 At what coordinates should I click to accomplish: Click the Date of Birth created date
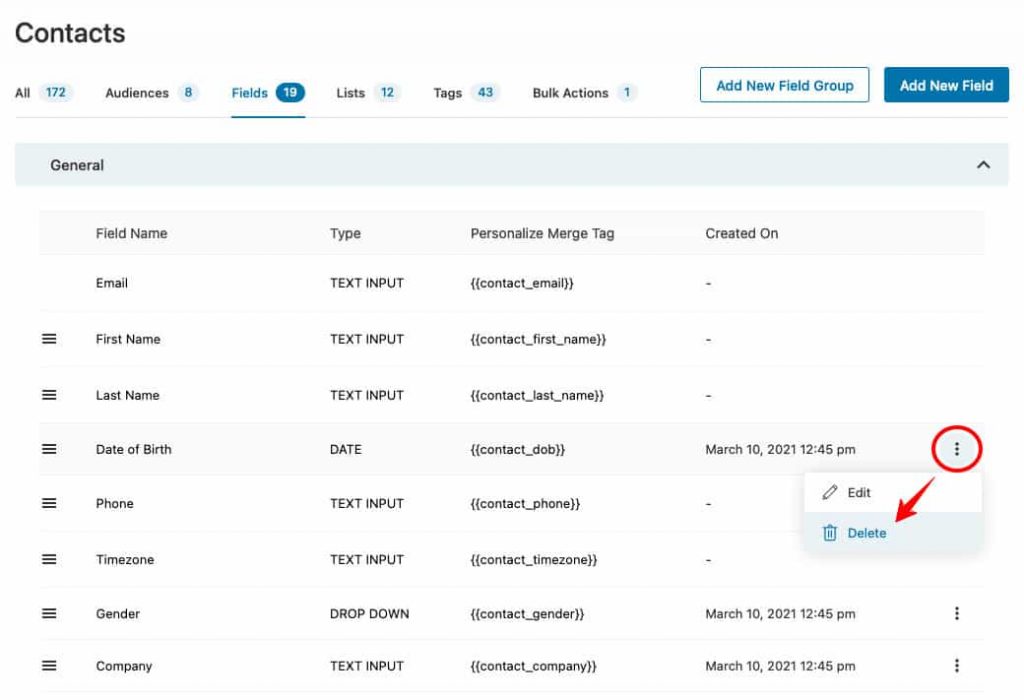pyautogui.click(x=780, y=449)
